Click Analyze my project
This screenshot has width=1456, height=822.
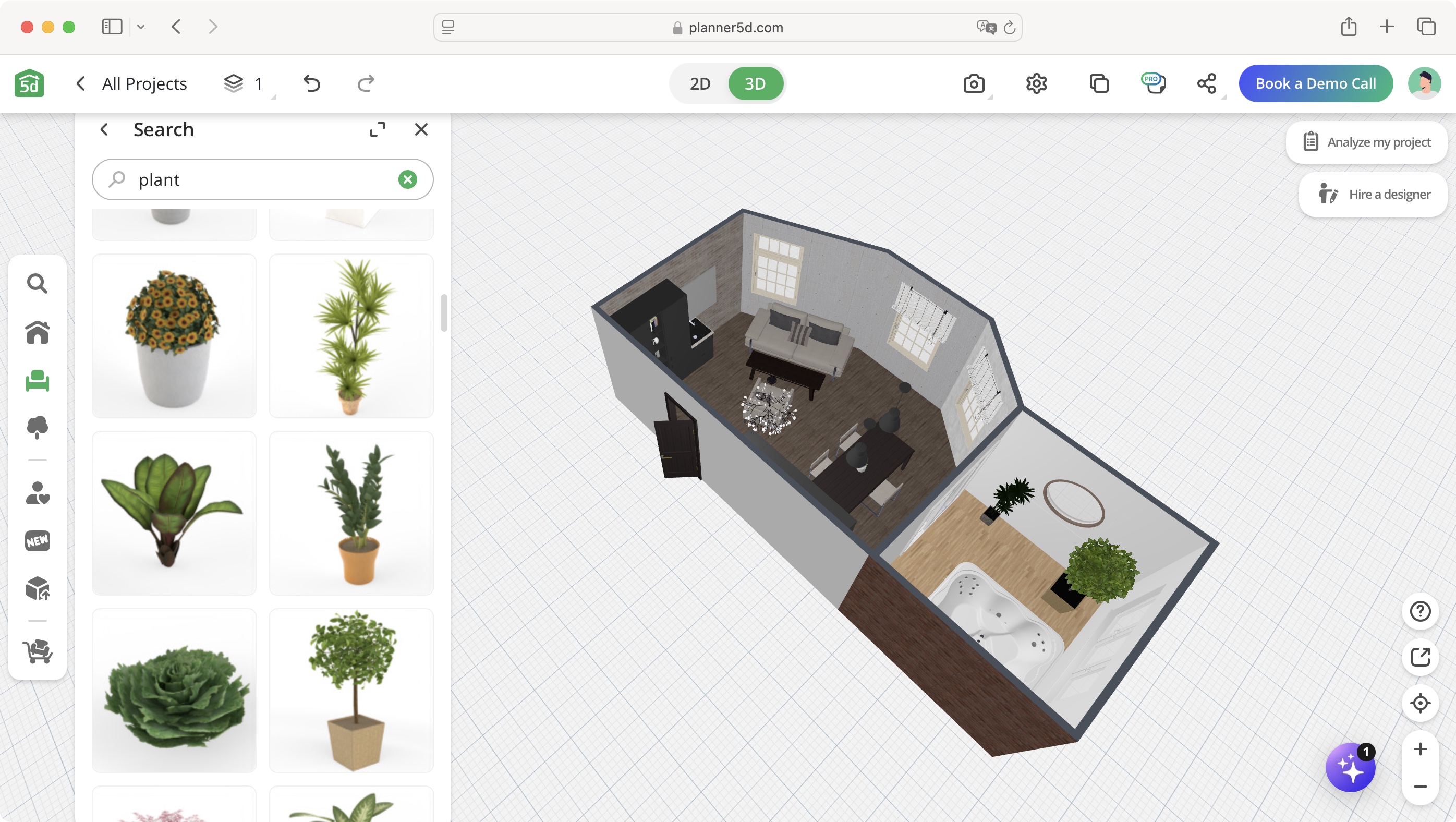tap(1367, 142)
